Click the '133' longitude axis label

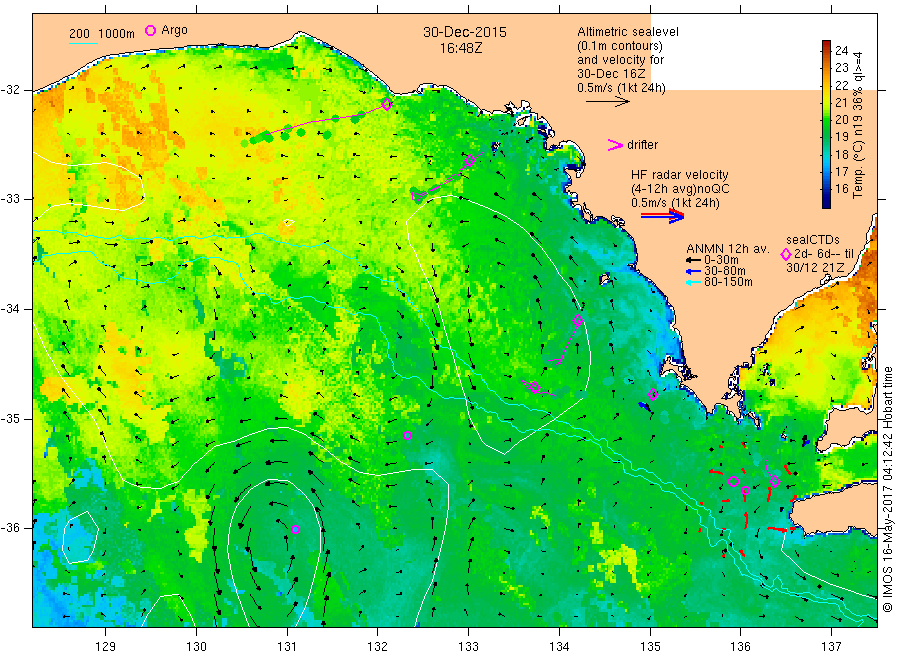[468, 647]
